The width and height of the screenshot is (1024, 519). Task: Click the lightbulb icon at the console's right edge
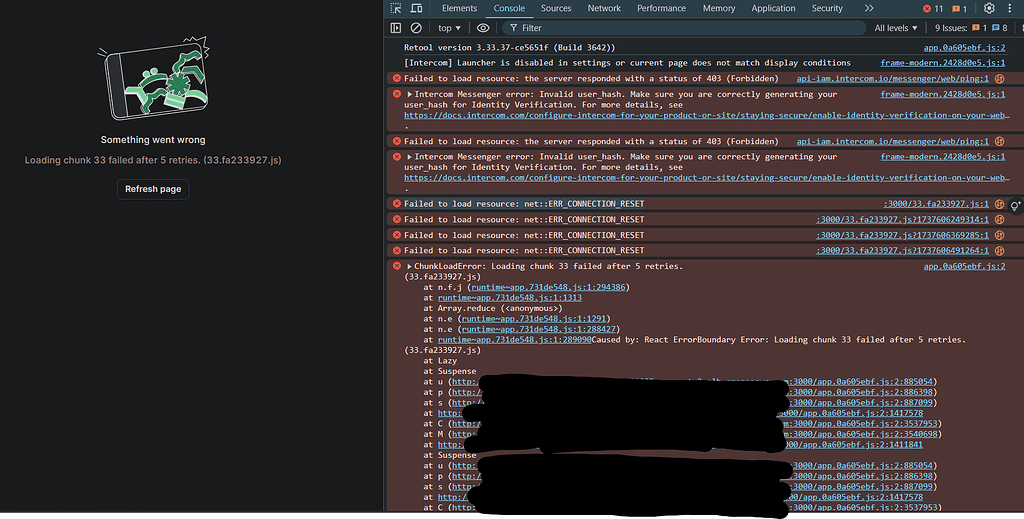1016,206
